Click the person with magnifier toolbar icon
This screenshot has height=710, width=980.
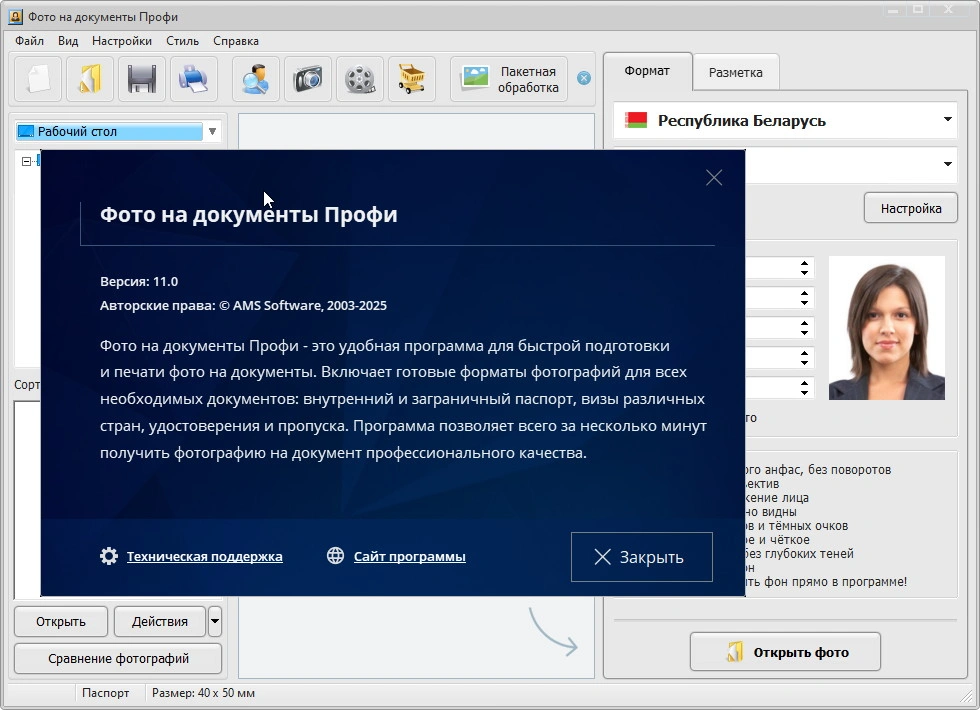(256, 79)
